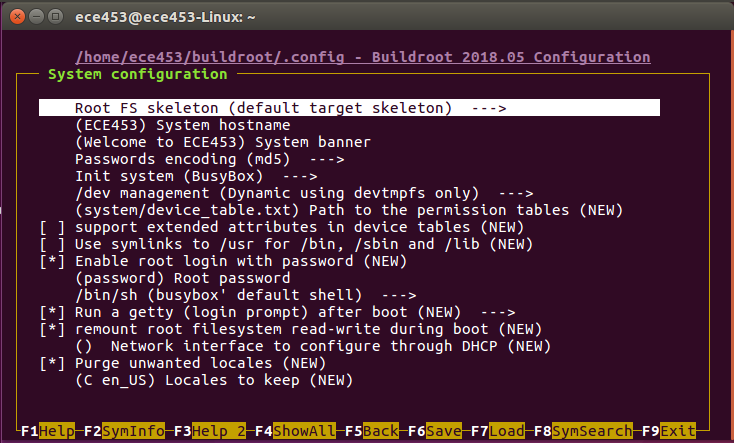Close the terminal window

[x=14, y=17]
